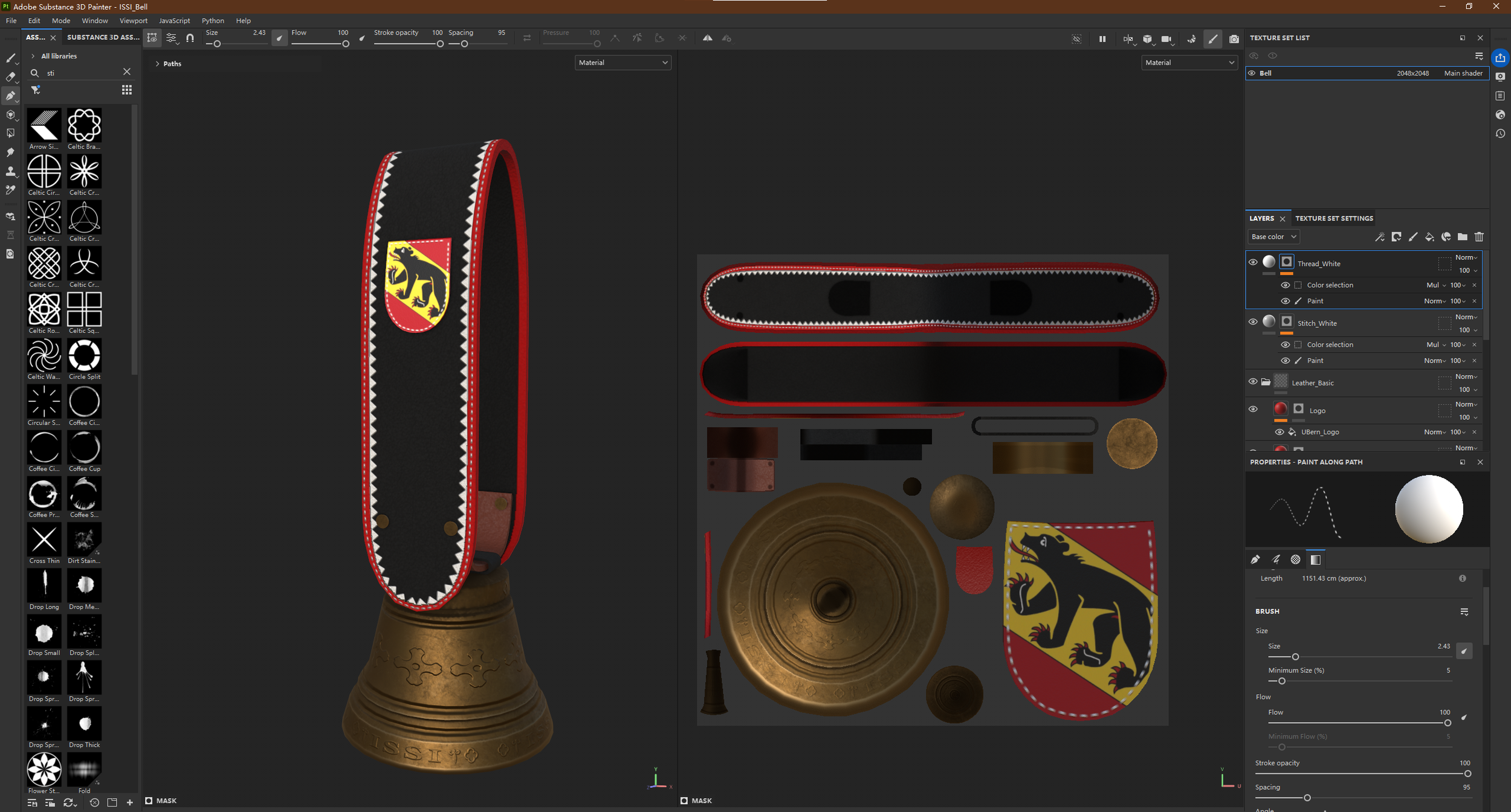
Task: Open the display settings side panel
Action: [x=1500, y=77]
